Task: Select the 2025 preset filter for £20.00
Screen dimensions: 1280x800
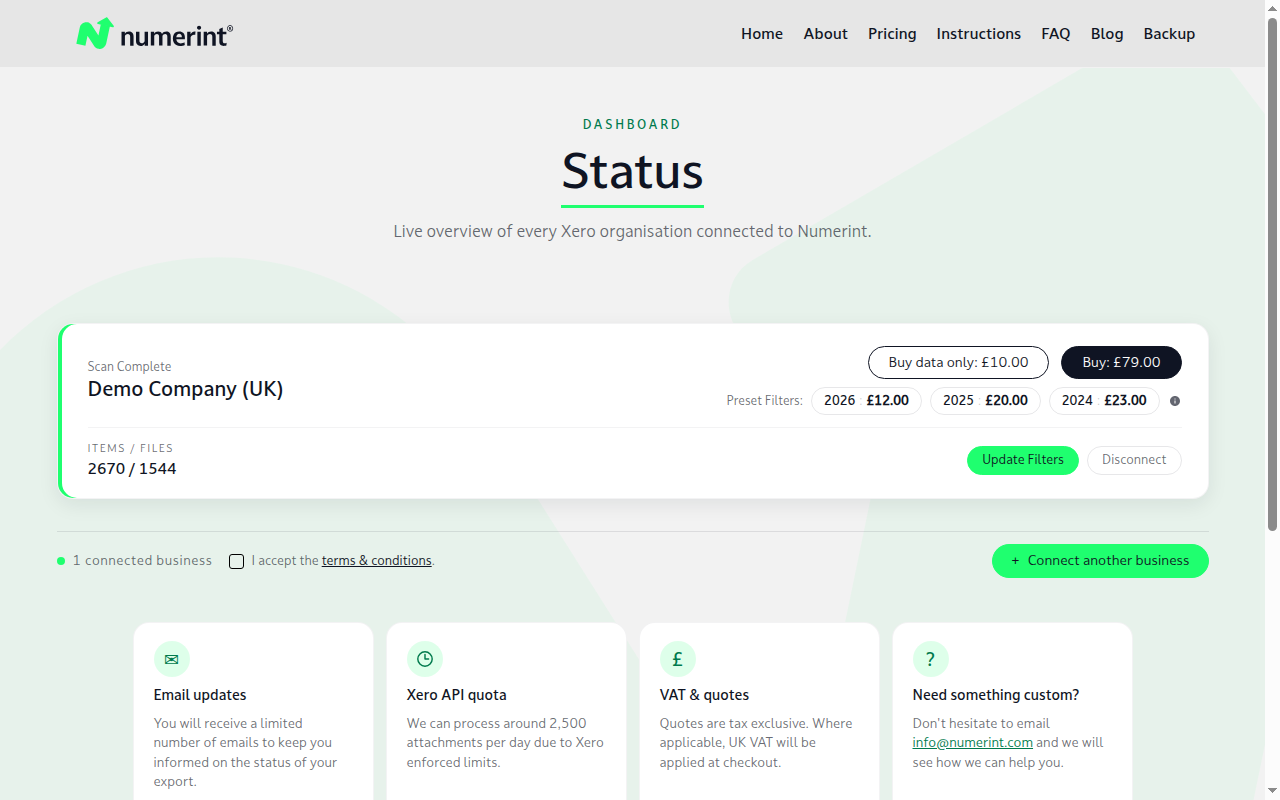Action: point(985,401)
